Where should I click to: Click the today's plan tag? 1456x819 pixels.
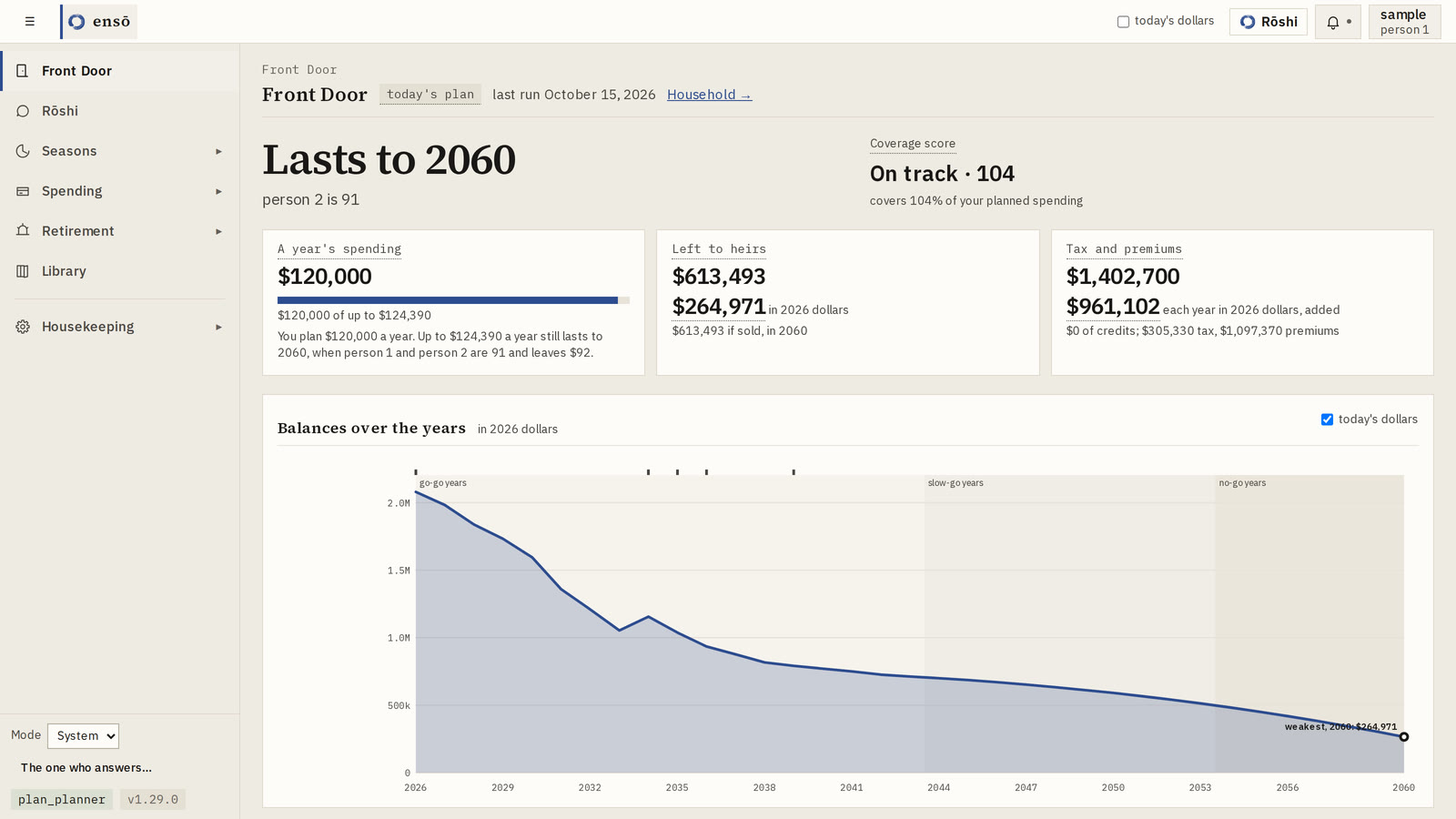[430, 94]
